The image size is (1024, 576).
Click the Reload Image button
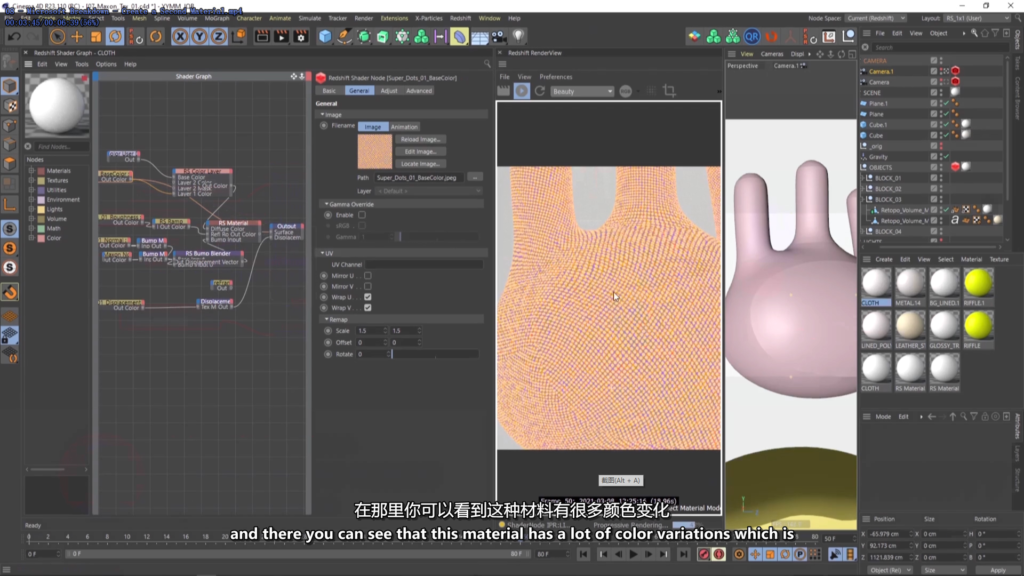pyautogui.click(x=421, y=139)
